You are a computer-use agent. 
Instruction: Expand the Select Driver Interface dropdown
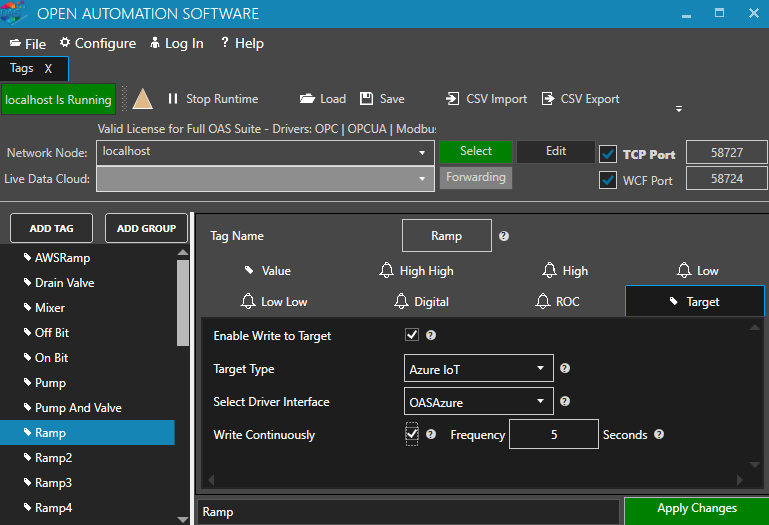[x=479, y=402]
